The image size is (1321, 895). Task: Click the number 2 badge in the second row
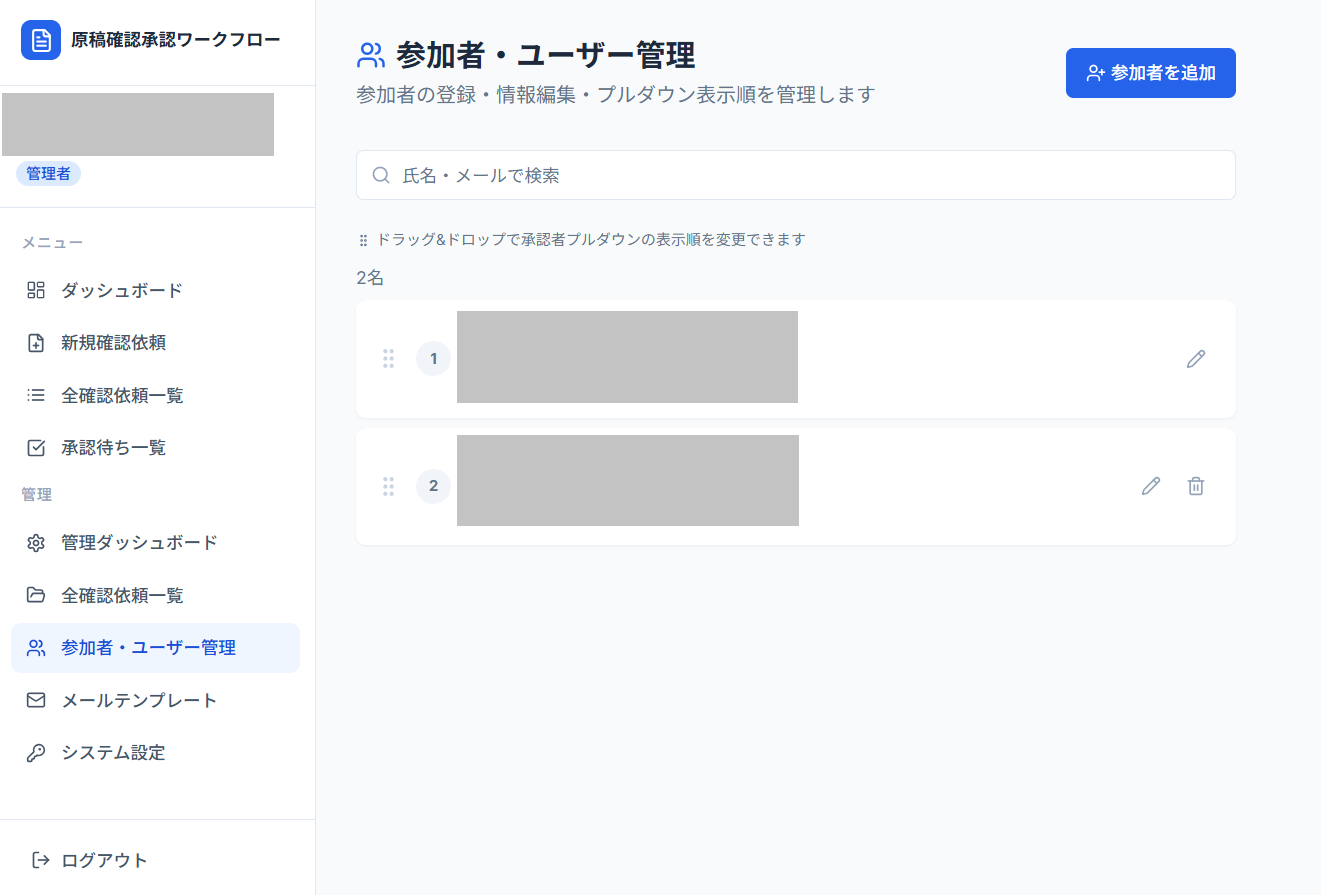pos(433,486)
